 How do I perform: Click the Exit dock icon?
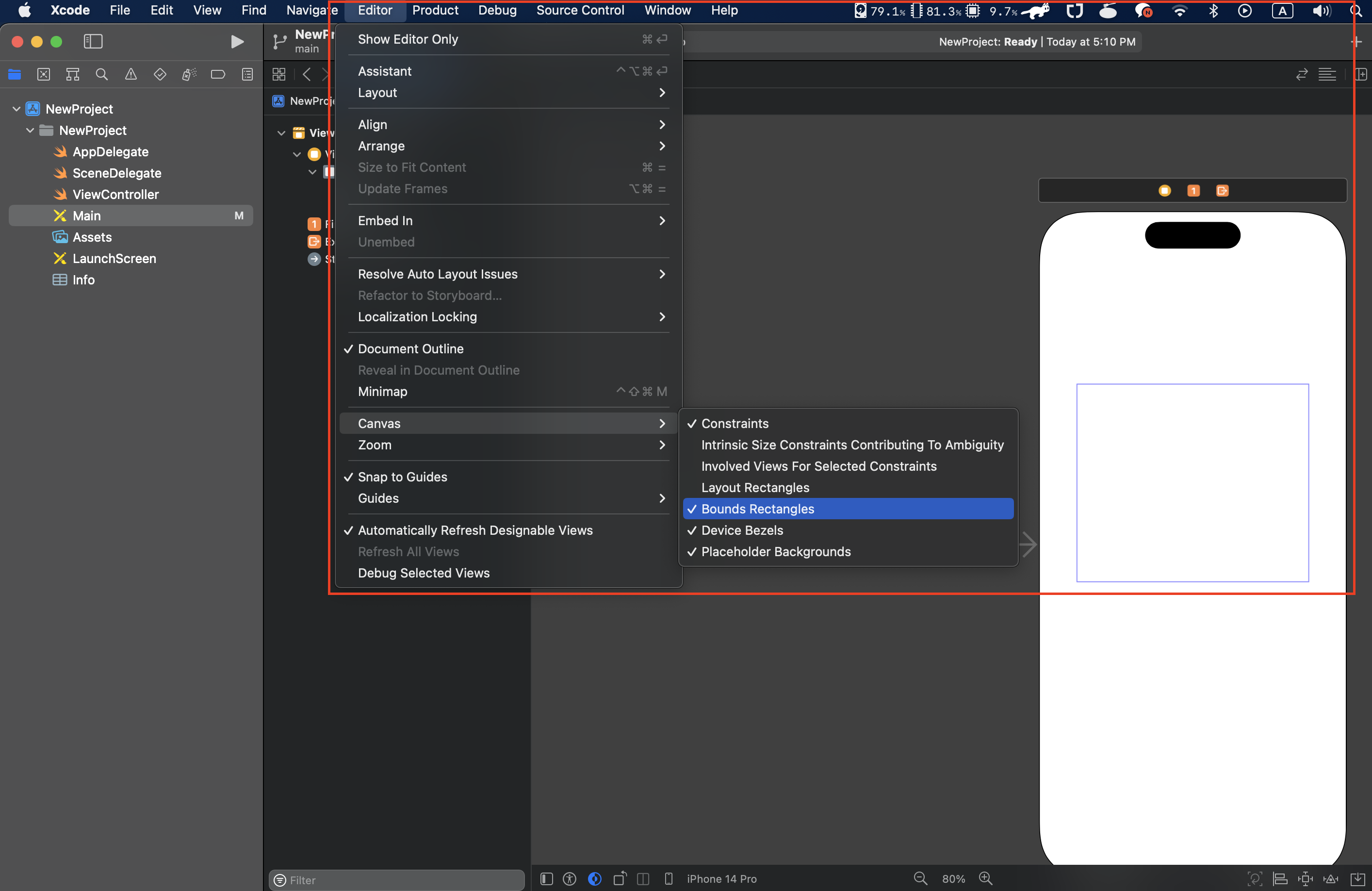tap(1222, 191)
